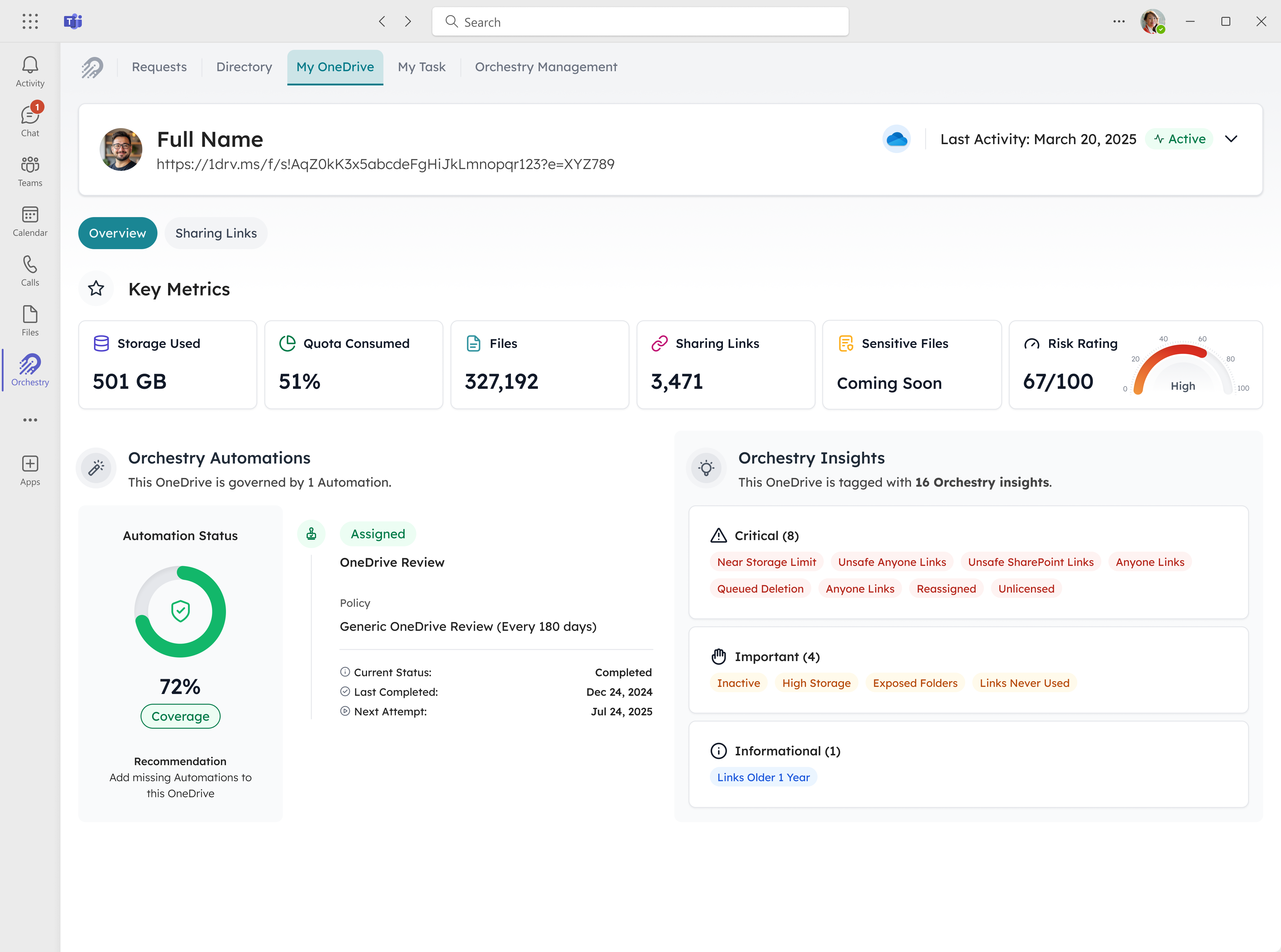This screenshot has width=1281, height=952.
Task: Click the OneDrive cloud icon
Action: click(897, 139)
